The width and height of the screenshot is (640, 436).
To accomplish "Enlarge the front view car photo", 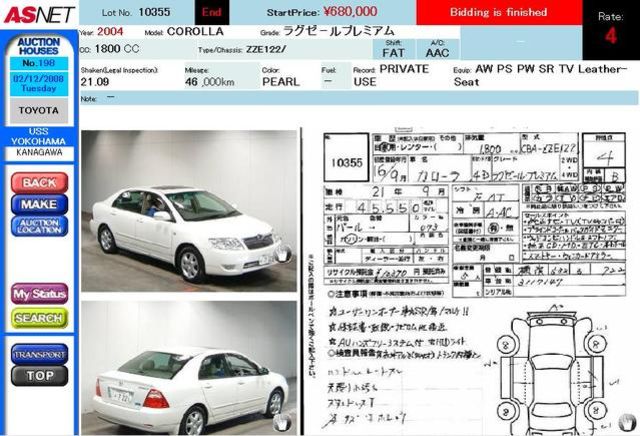I will [x=189, y=211].
